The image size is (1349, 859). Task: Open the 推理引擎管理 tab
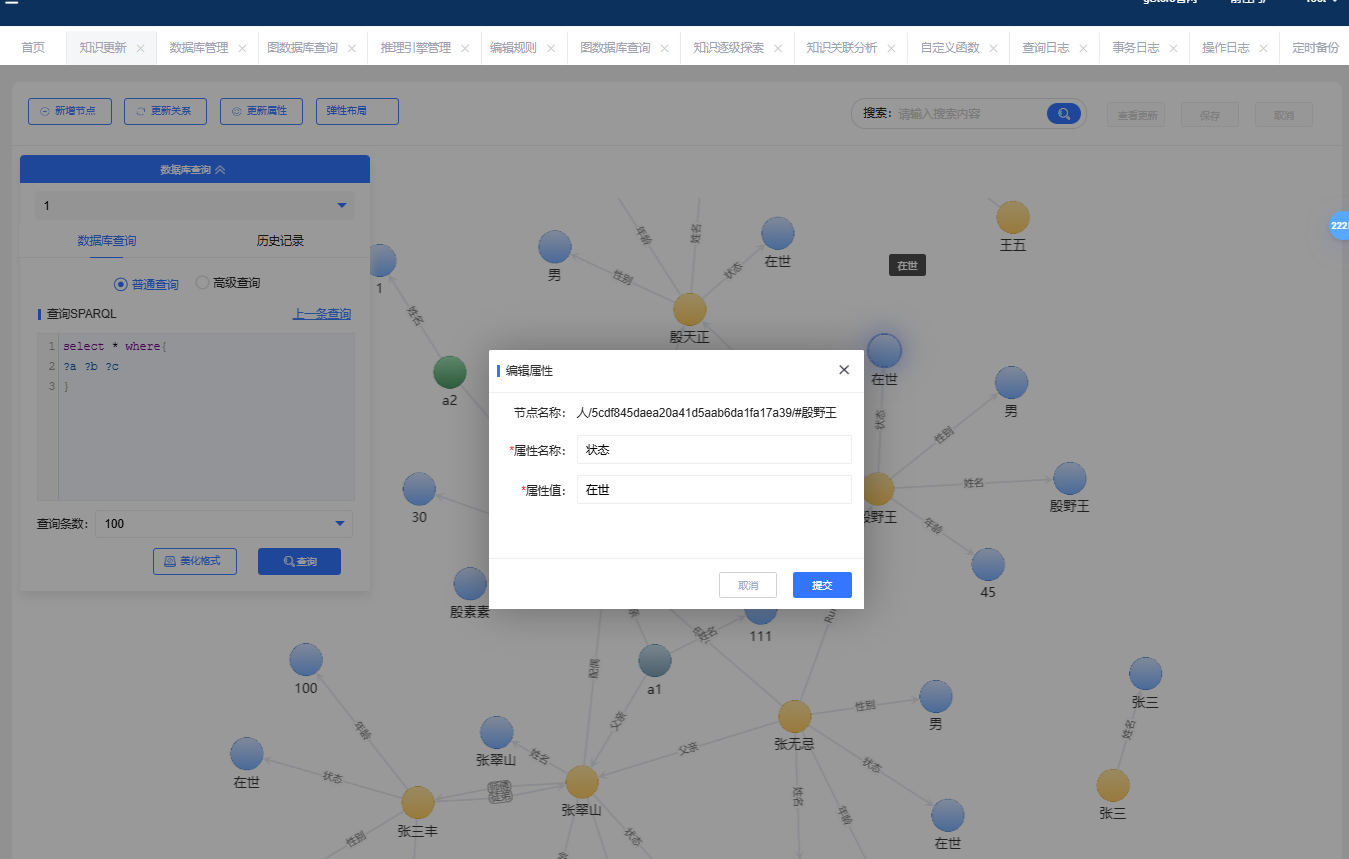(415, 48)
